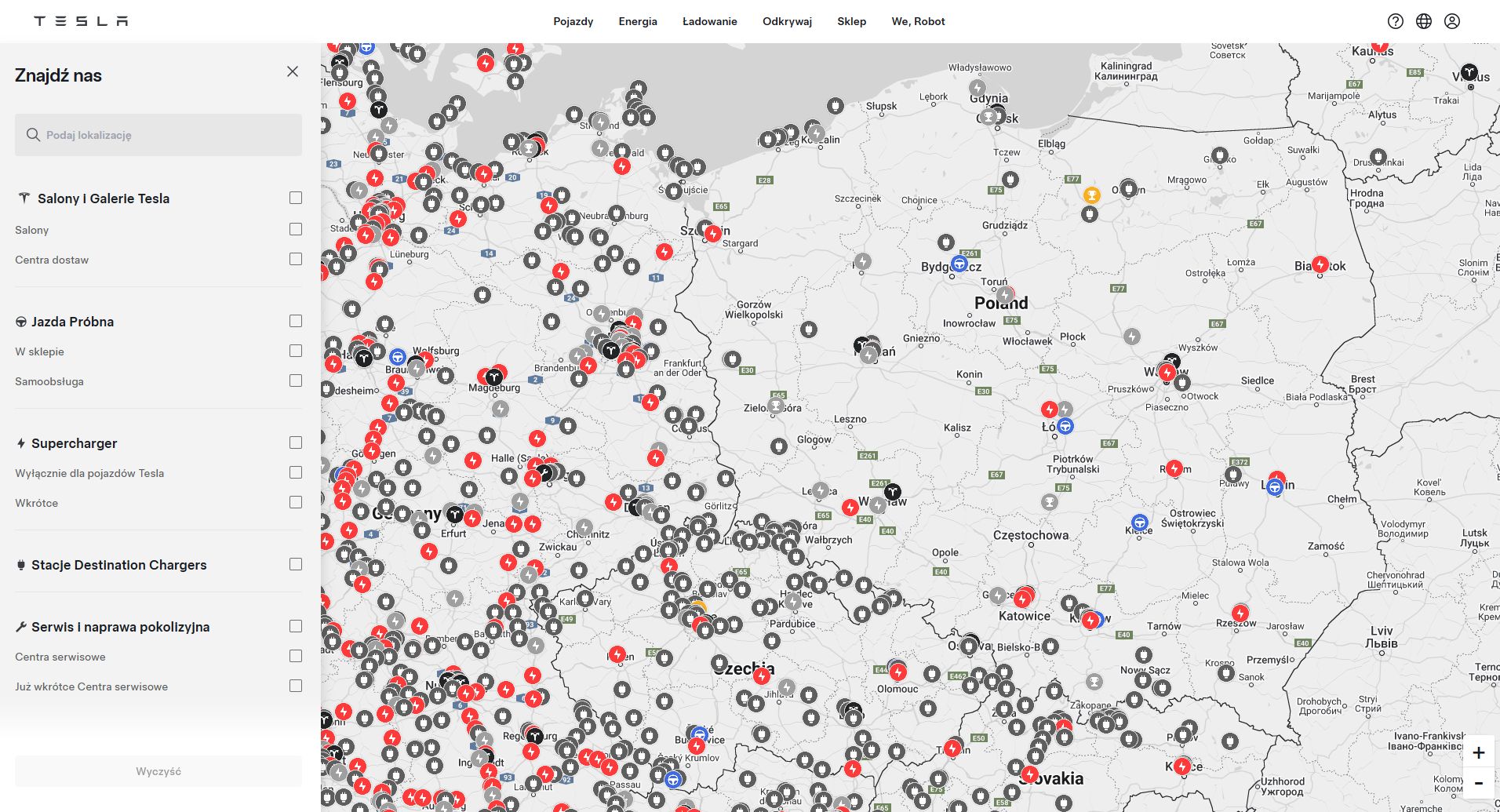The width and height of the screenshot is (1500, 812).
Task: Select the destination charger pin near Grudziądz
Action: pyautogui.click(x=1010, y=180)
